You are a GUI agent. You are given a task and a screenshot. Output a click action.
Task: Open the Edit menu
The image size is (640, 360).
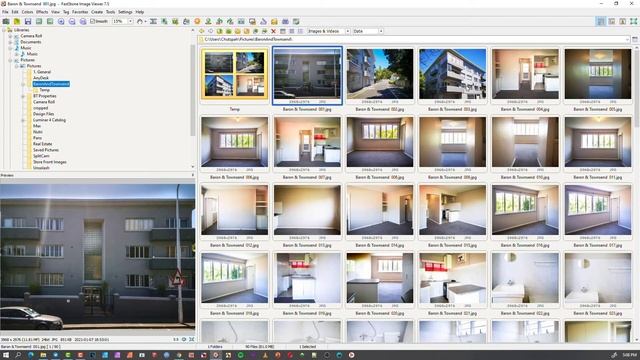[x=15, y=12]
